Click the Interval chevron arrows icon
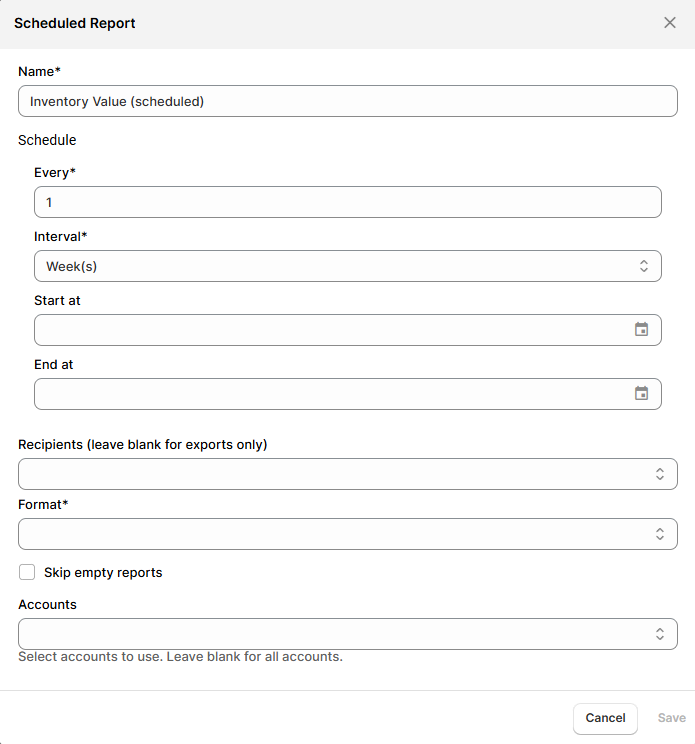 pos(643,266)
